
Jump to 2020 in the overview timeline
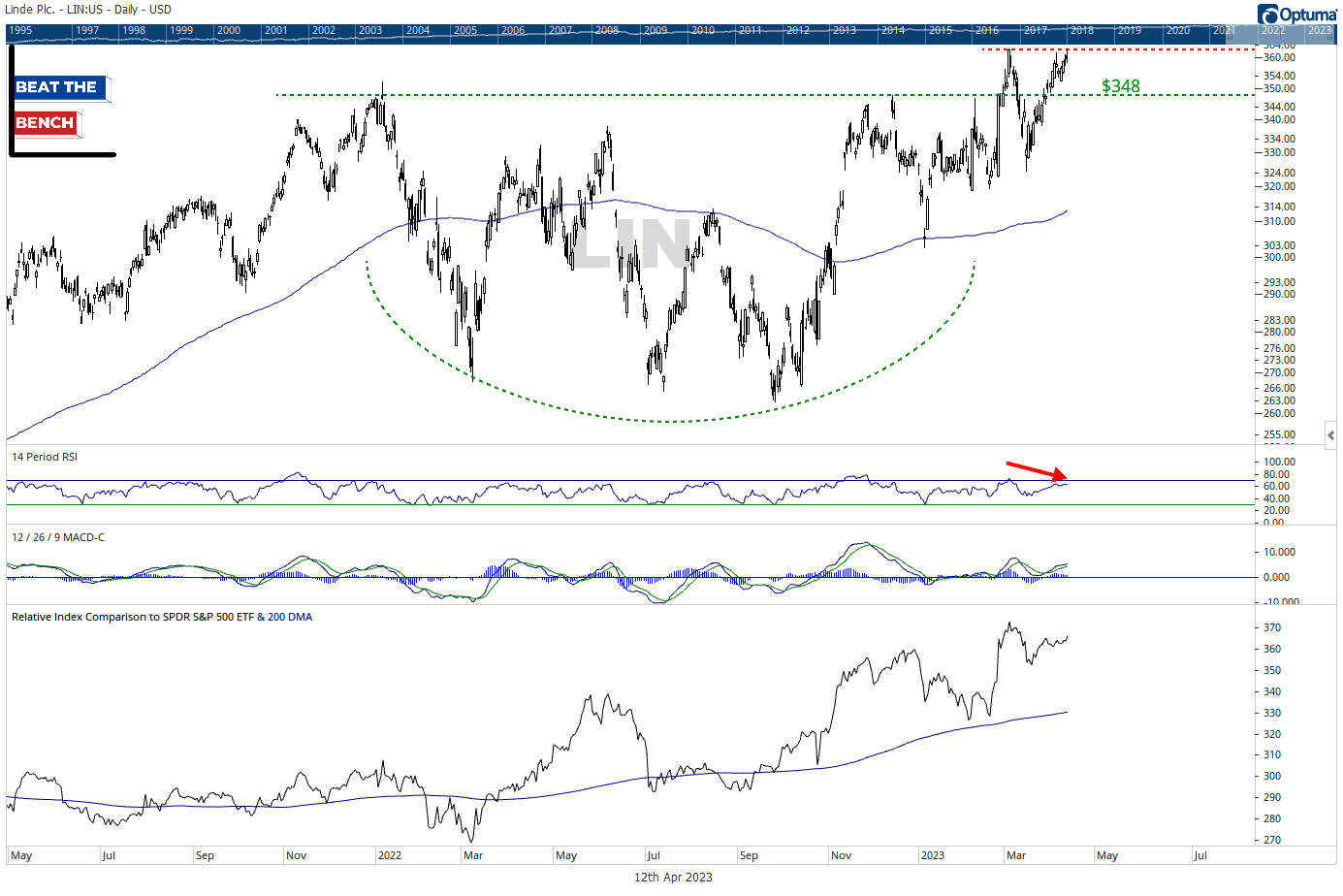1178,30
